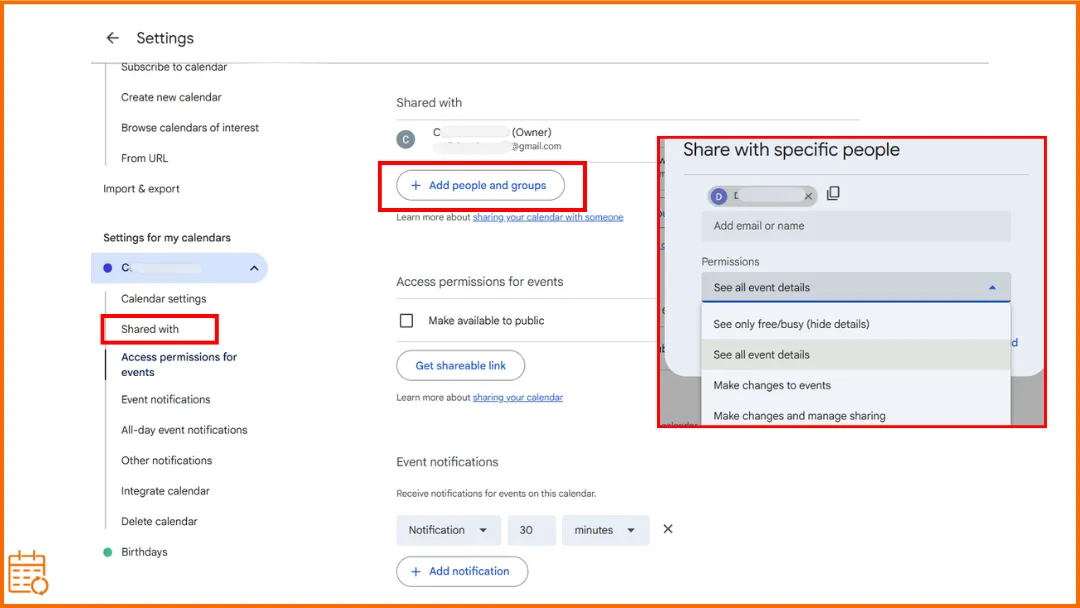Screen dimensions: 1080x608
Task: Open sharing your calendar with someone link
Action: click(x=548, y=217)
